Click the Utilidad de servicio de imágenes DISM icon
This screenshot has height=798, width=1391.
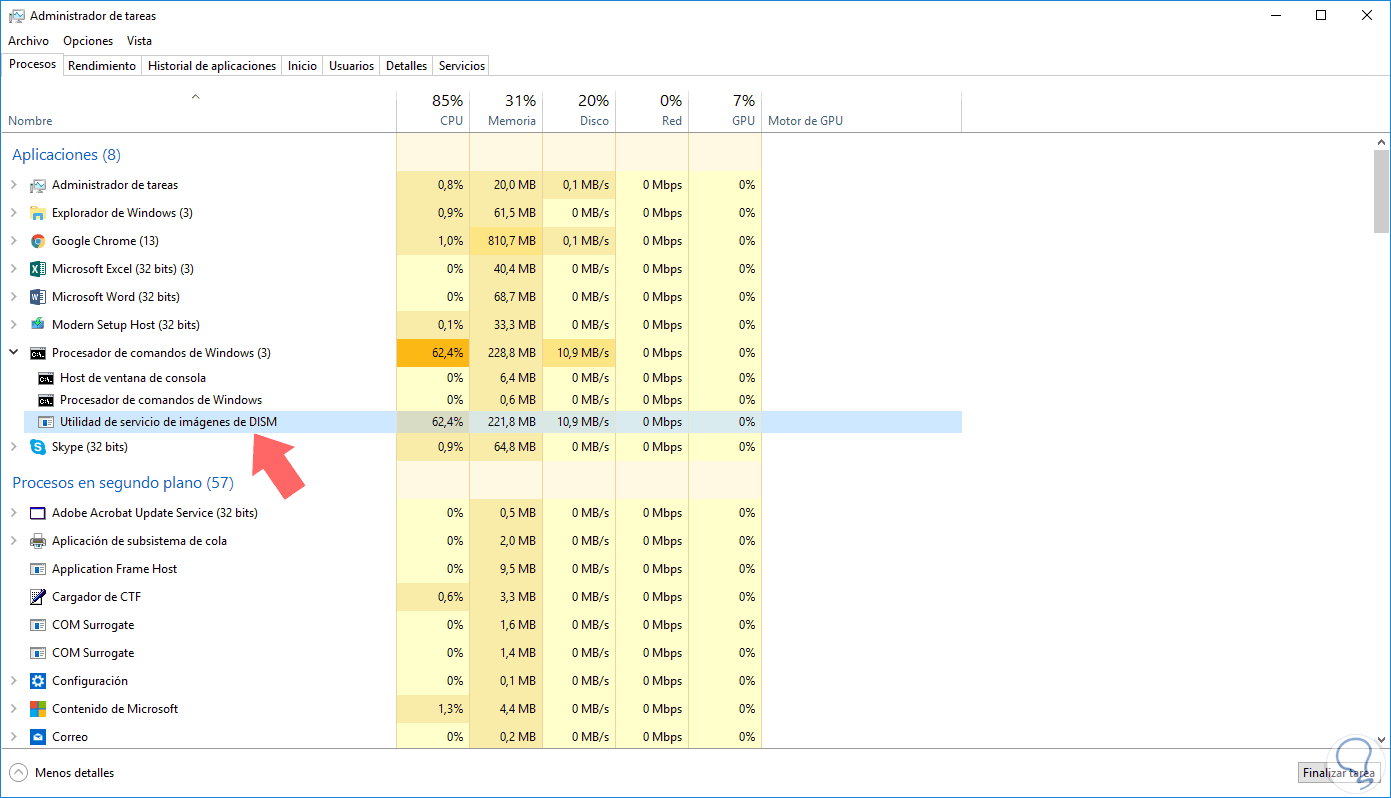point(45,422)
